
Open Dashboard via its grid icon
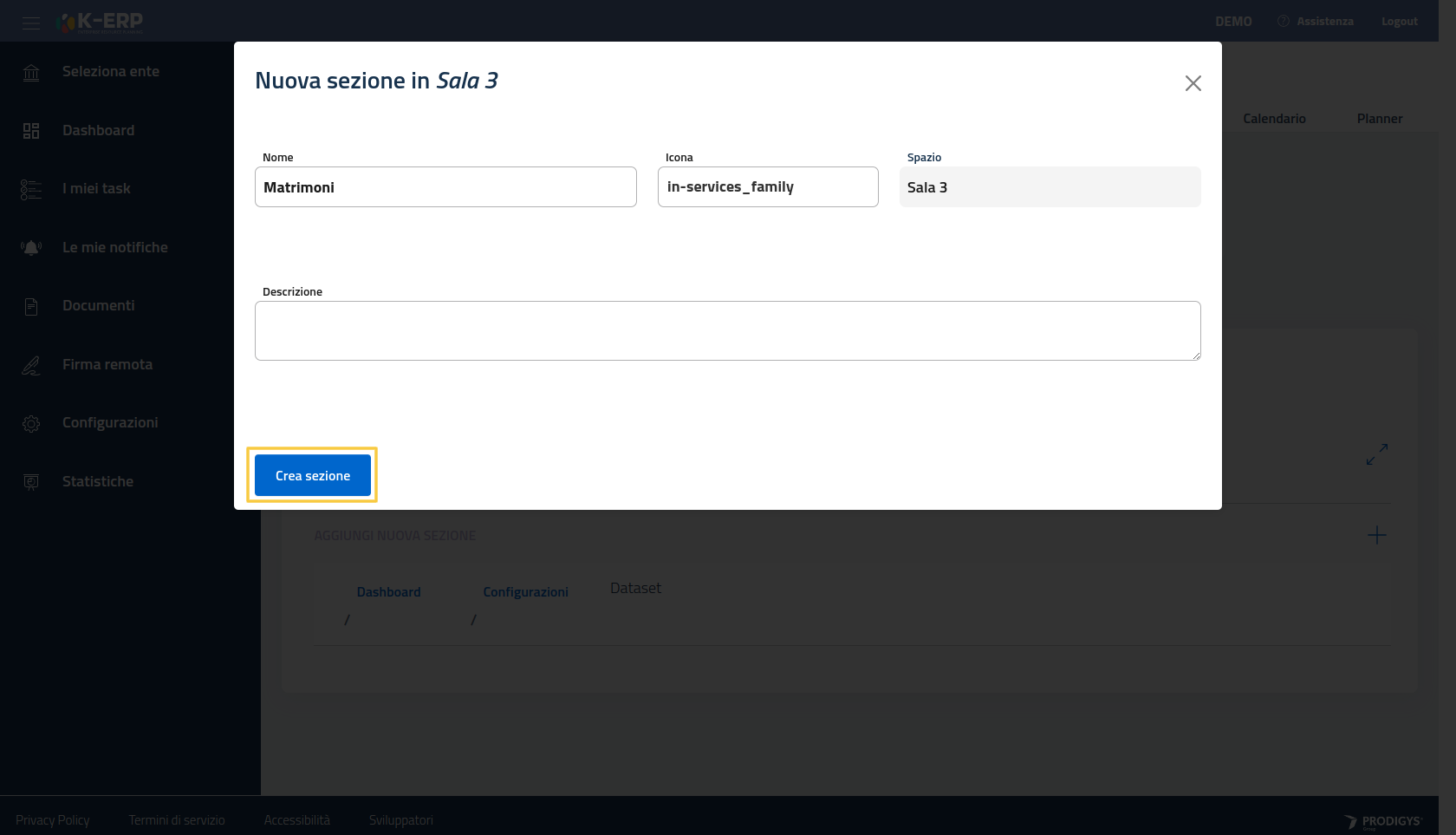click(x=31, y=131)
